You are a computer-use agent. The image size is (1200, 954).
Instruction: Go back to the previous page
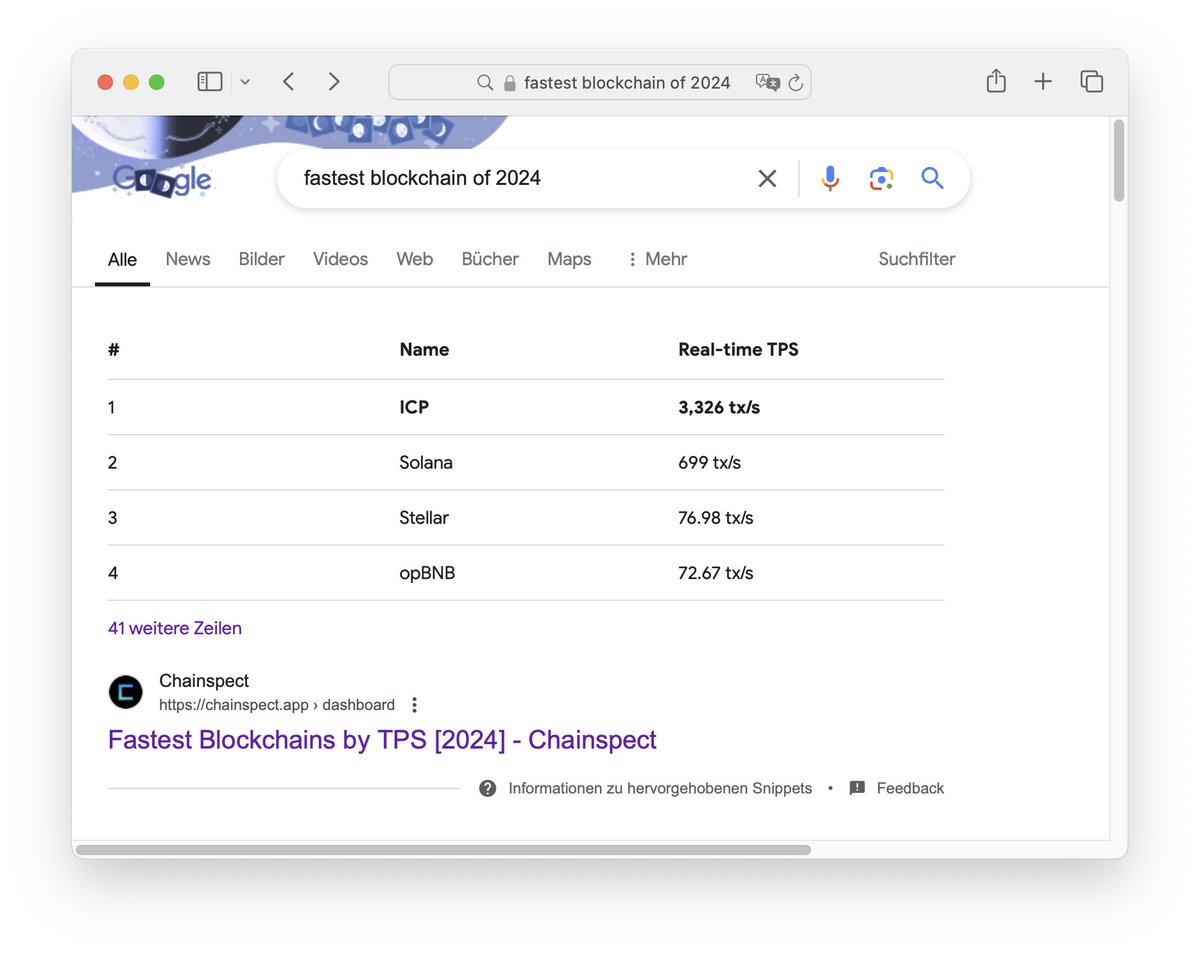coord(288,82)
